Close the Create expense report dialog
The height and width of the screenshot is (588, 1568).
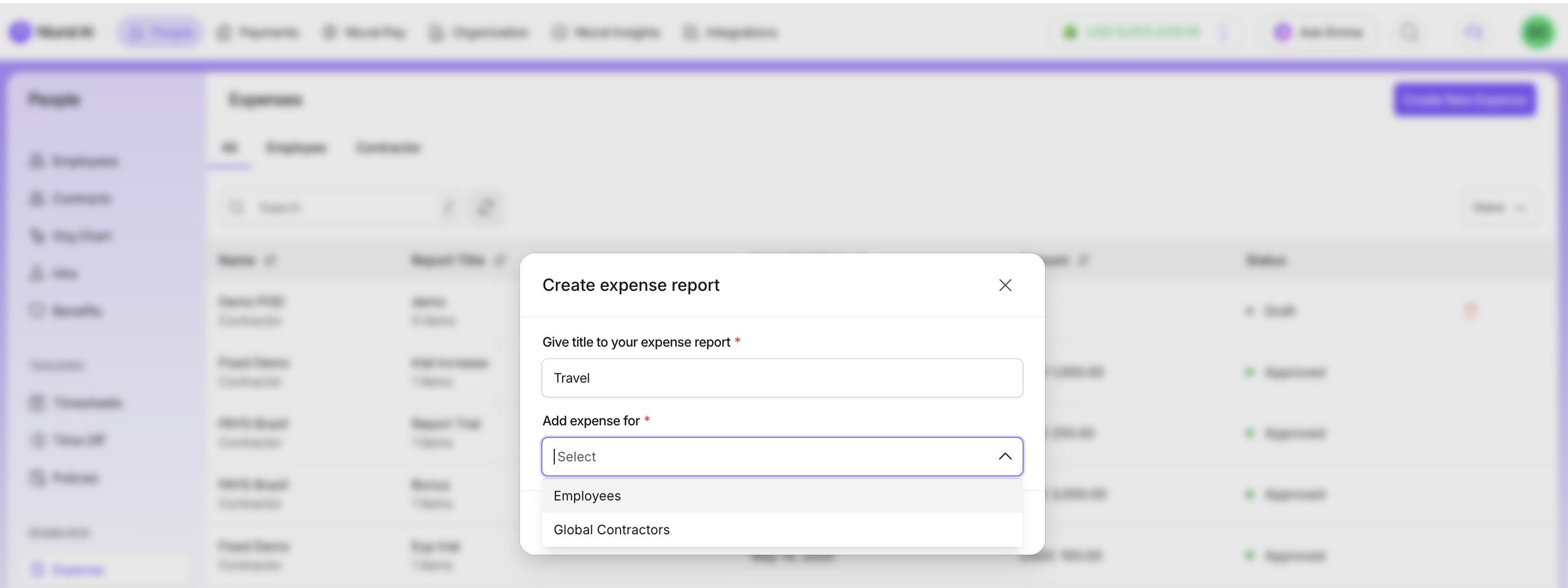(1004, 285)
